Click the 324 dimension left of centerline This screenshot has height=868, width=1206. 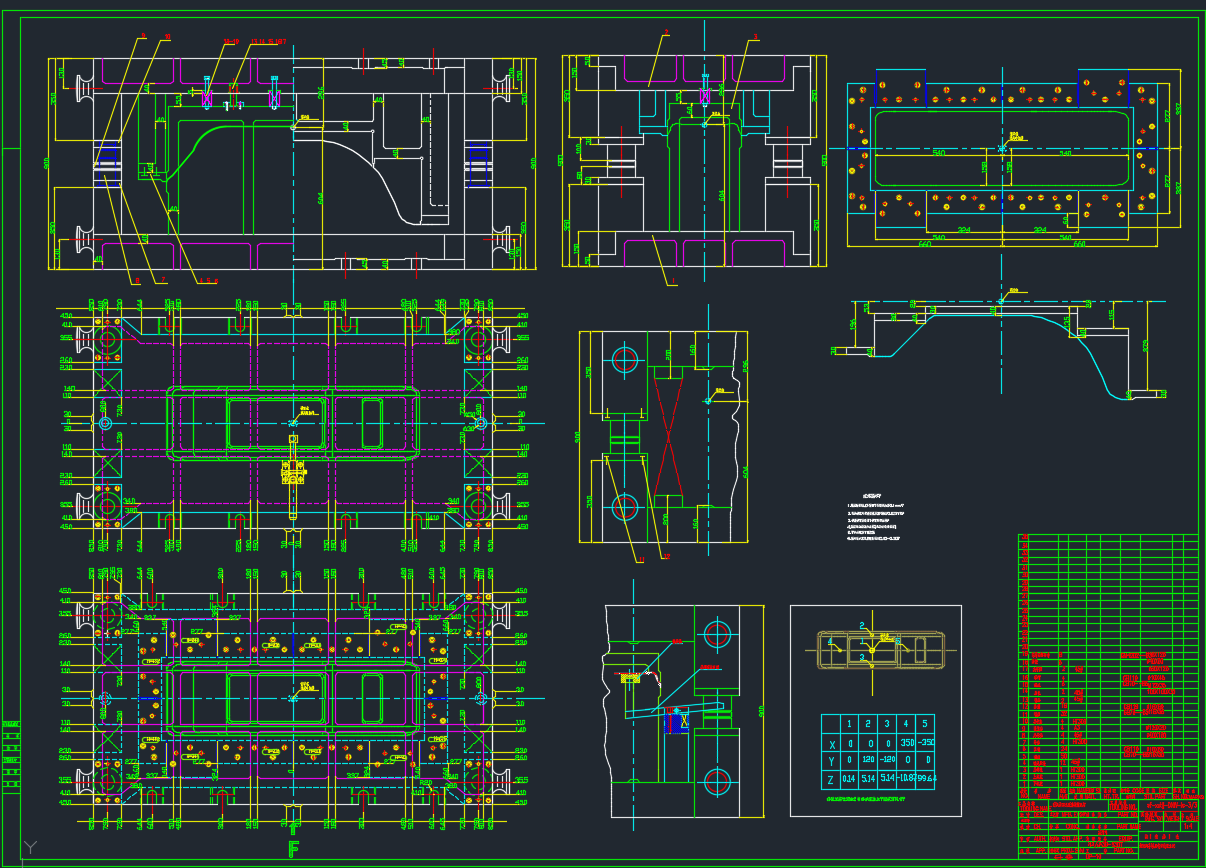click(x=963, y=229)
